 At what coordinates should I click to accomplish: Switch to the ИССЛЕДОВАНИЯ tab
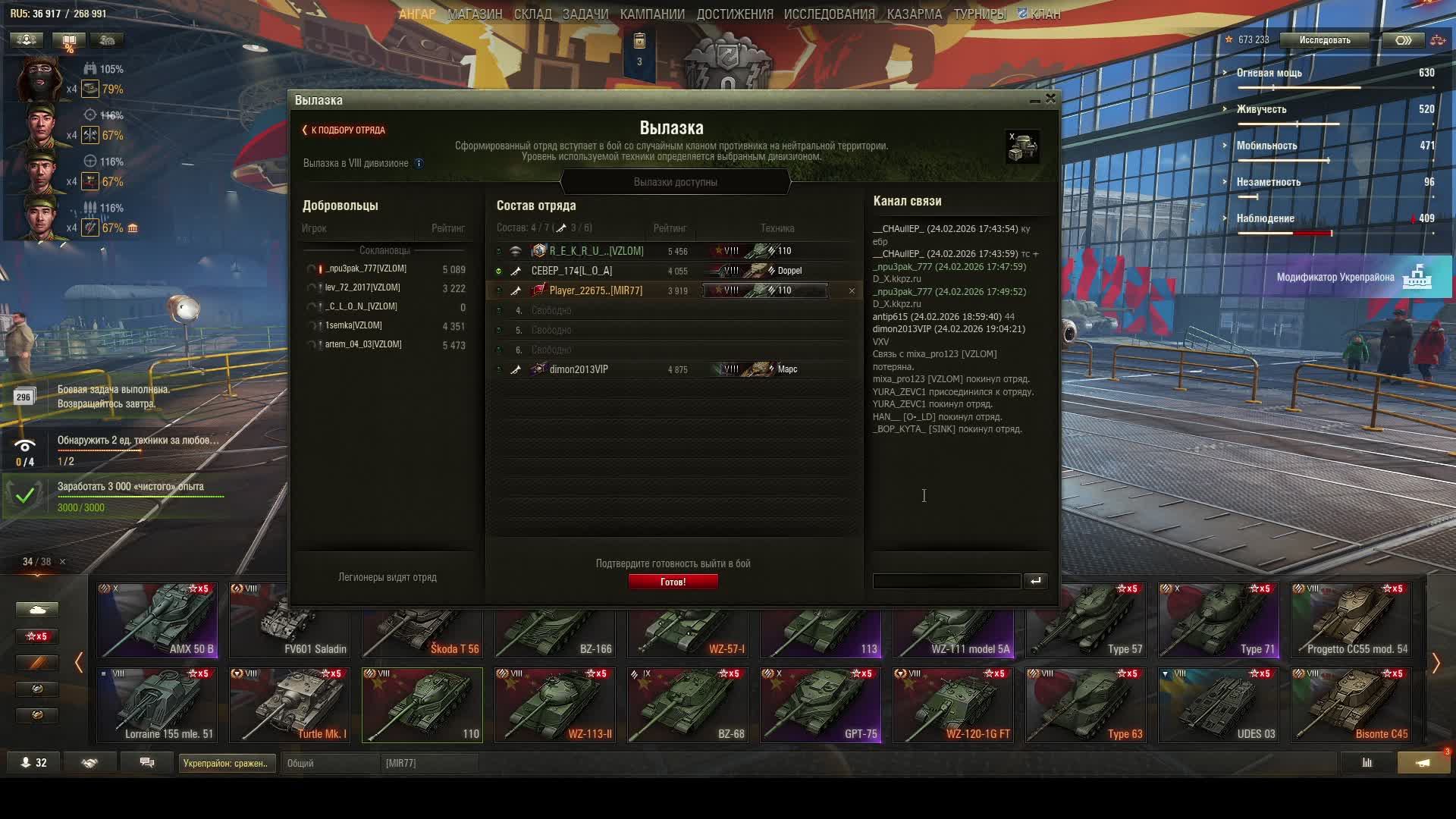click(829, 14)
